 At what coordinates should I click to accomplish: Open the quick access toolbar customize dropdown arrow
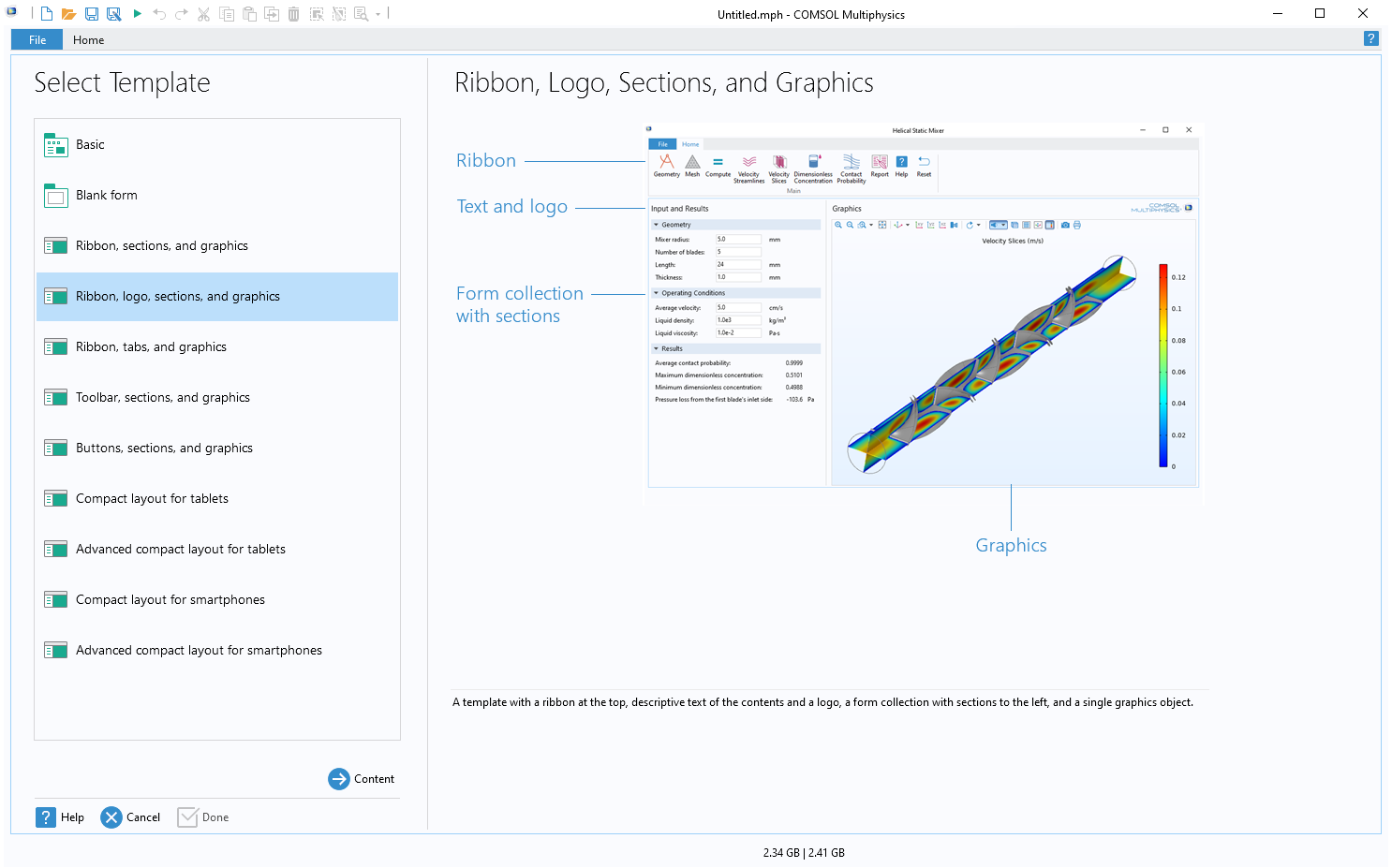(x=378, y=14)
